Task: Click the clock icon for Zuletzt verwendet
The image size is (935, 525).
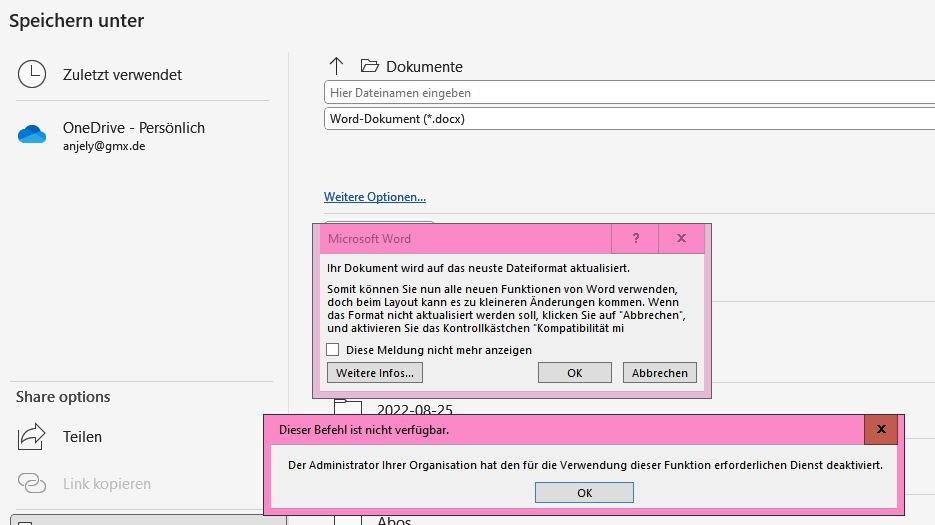Action: (32, 74)
